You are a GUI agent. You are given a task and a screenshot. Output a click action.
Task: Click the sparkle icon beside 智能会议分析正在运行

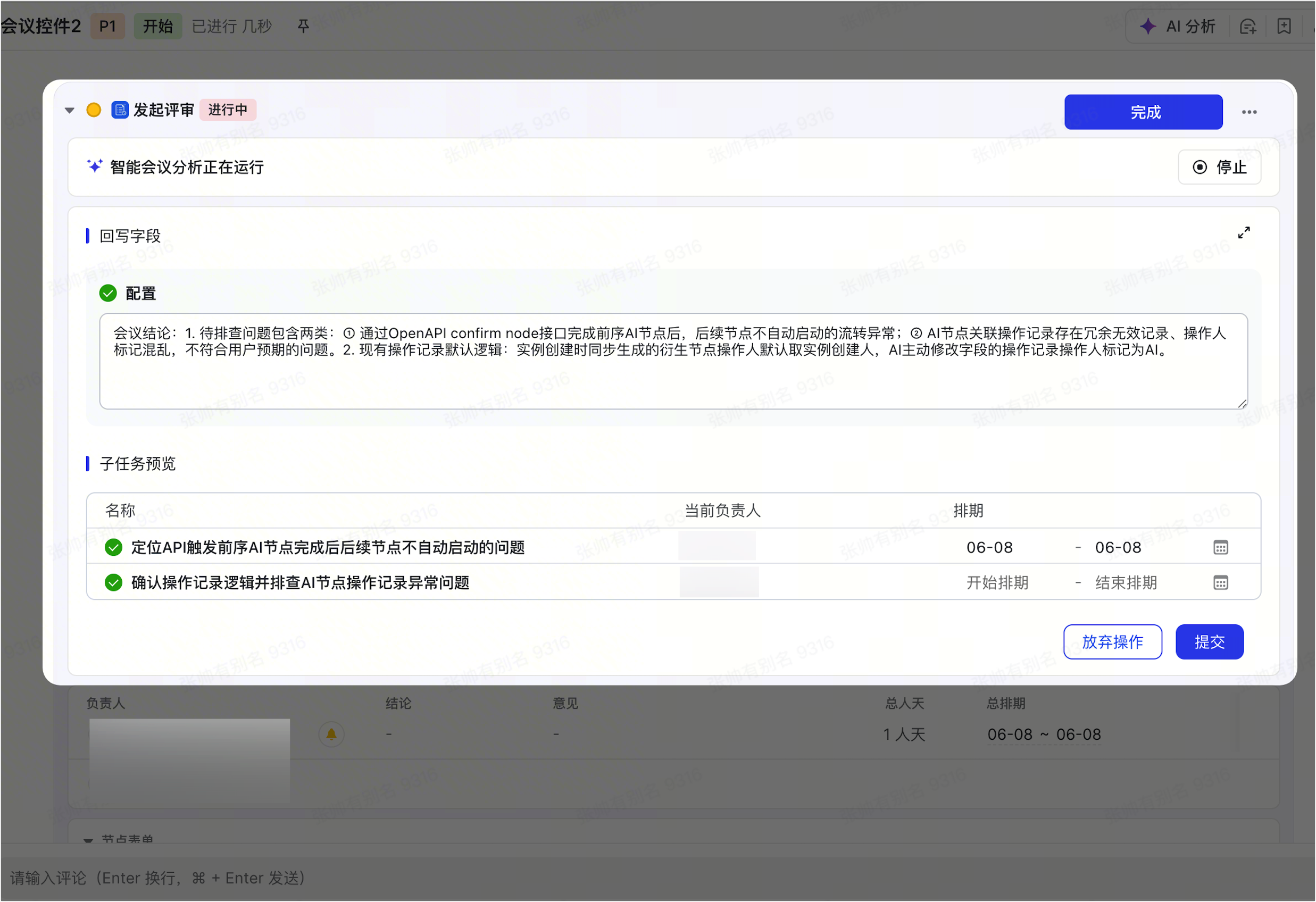click(95, 166)
